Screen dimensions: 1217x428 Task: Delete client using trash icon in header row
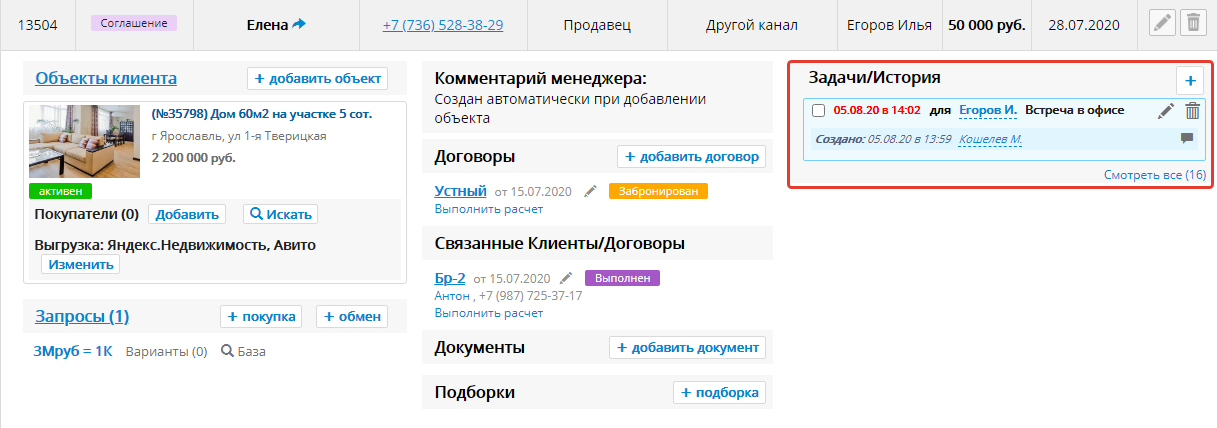pyautogui.click(x=1191, y=24)
